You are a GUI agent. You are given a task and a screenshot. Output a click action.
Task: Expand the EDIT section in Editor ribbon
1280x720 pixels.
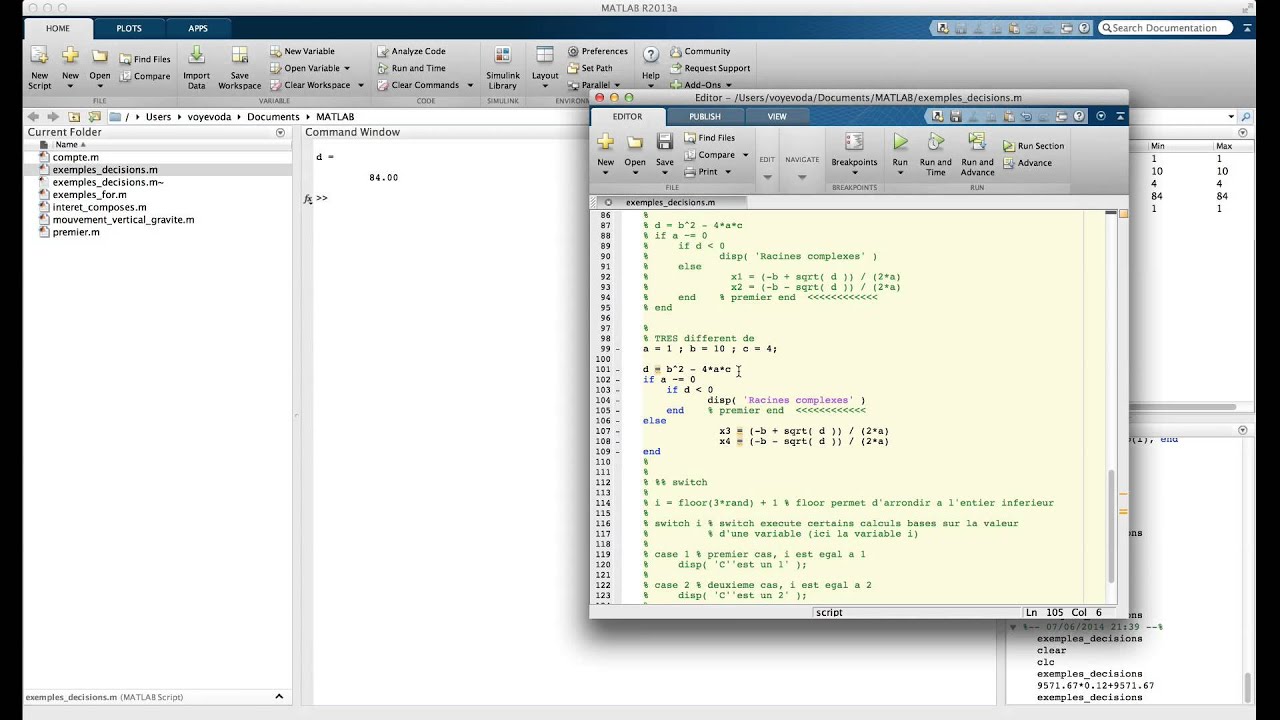[767, 177]
